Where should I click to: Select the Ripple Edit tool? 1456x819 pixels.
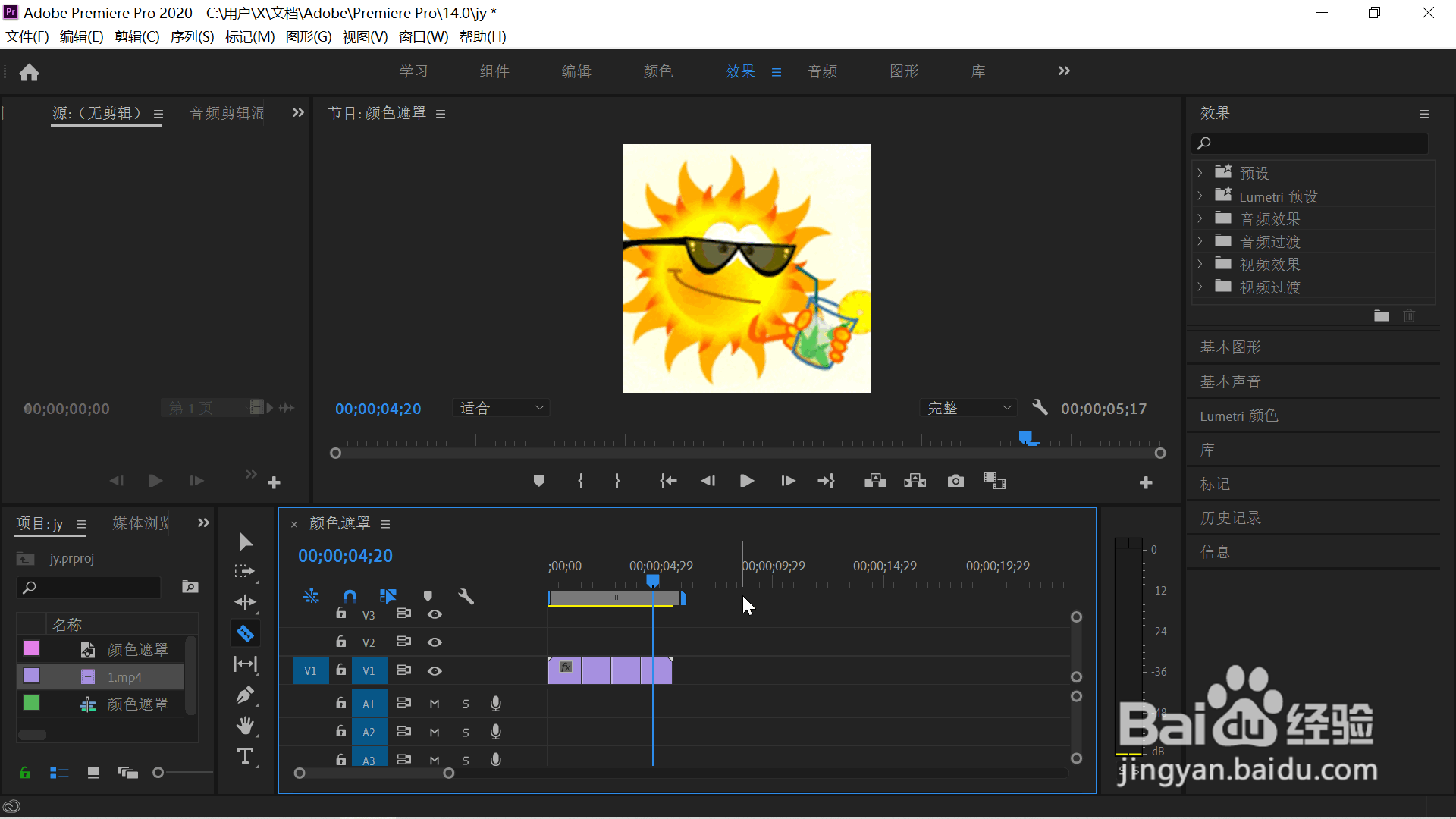click(245, 602)
